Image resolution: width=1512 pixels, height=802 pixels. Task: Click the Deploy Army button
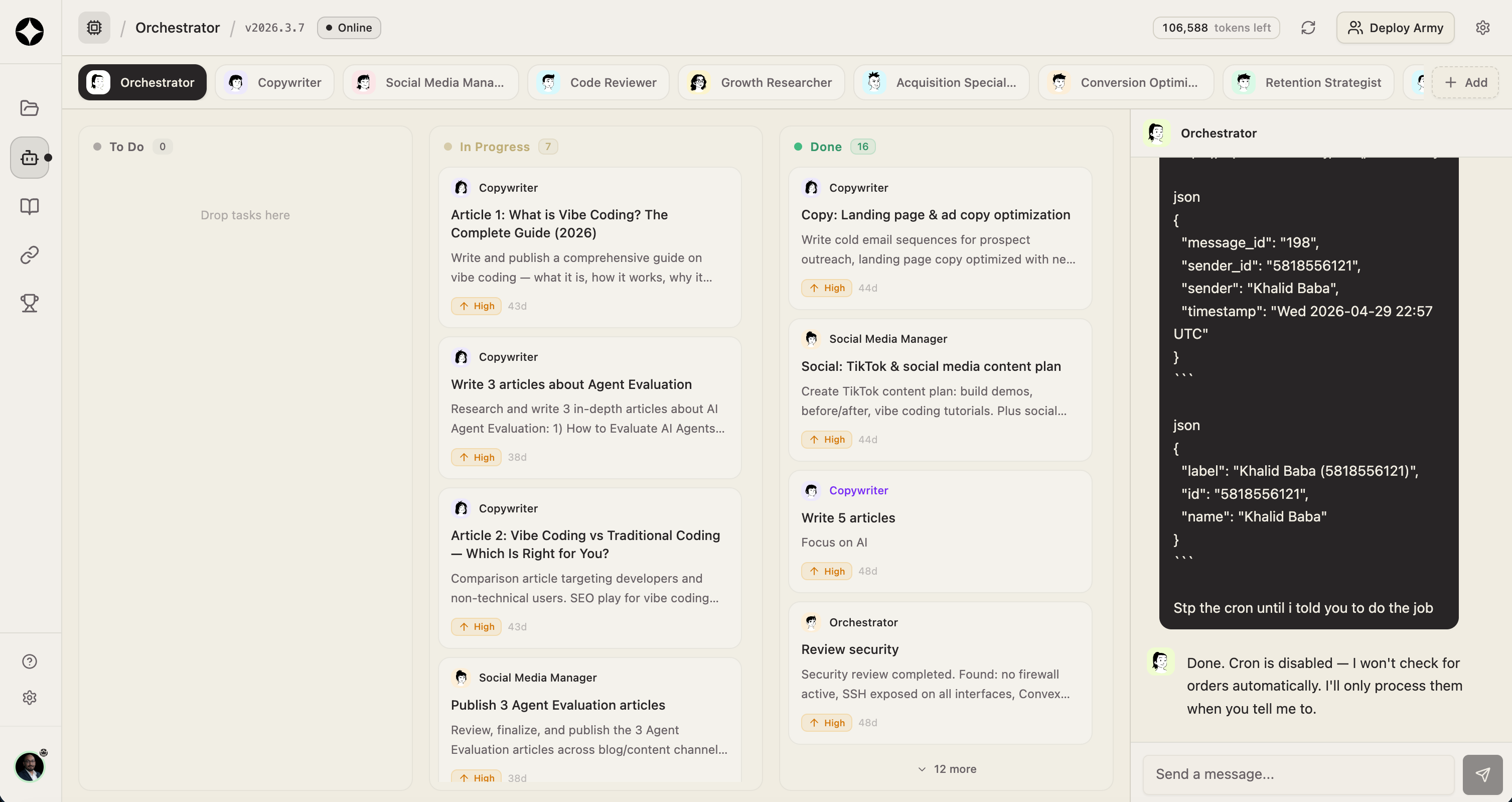1395,28
